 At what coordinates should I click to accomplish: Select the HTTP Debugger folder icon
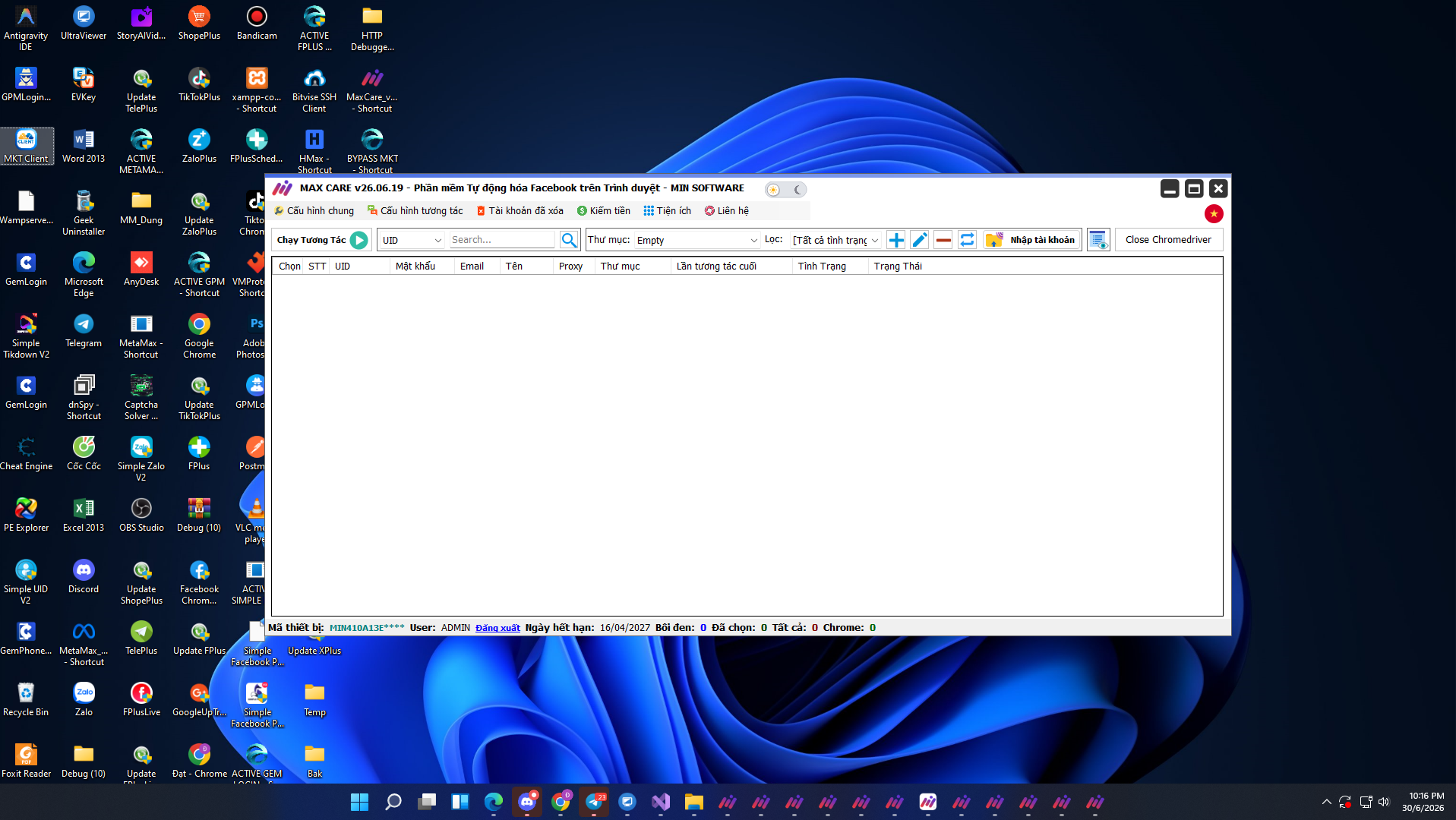[372, 27]
